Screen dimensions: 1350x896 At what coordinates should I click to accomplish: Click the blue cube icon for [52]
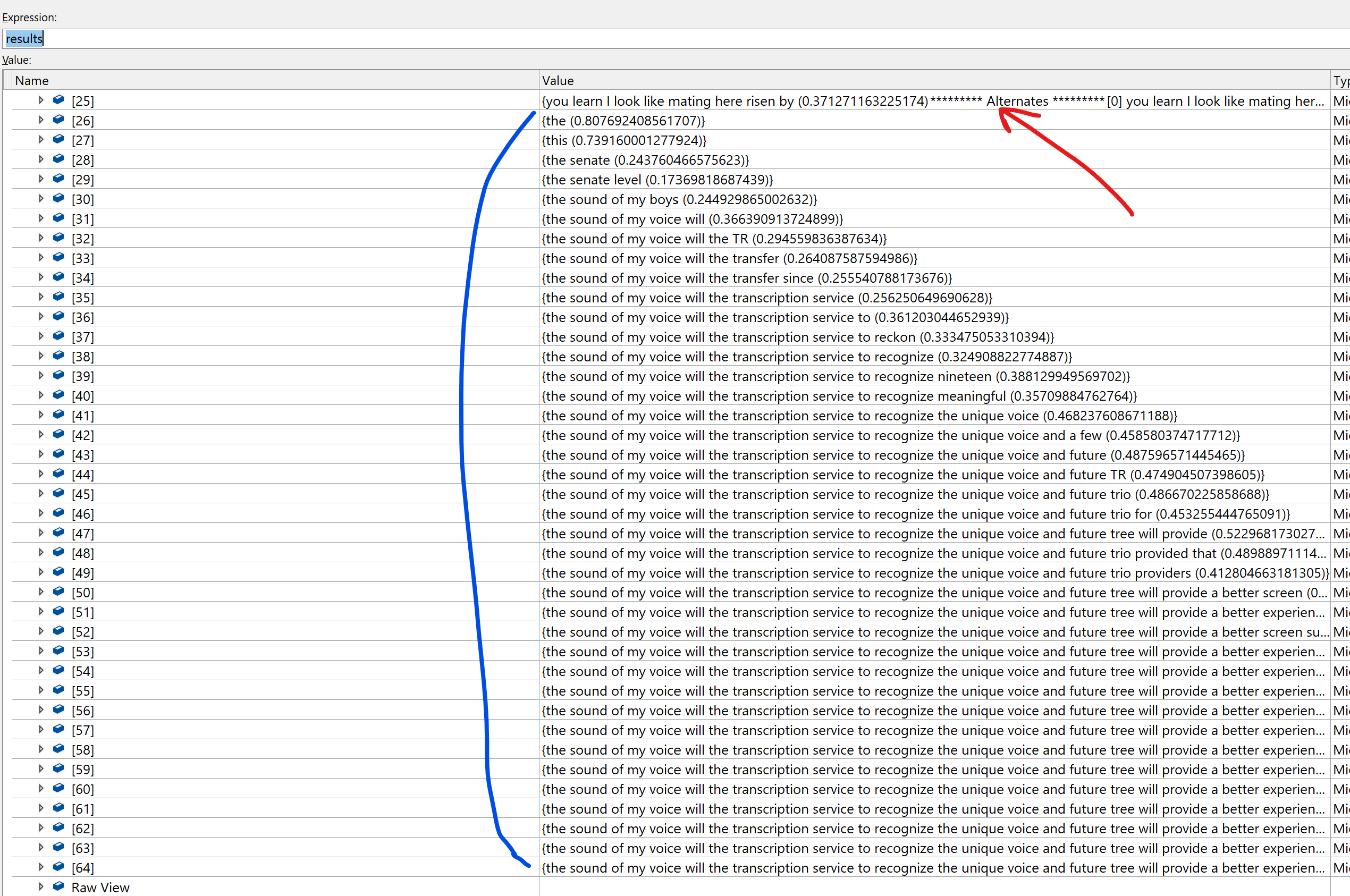(58, 631)
